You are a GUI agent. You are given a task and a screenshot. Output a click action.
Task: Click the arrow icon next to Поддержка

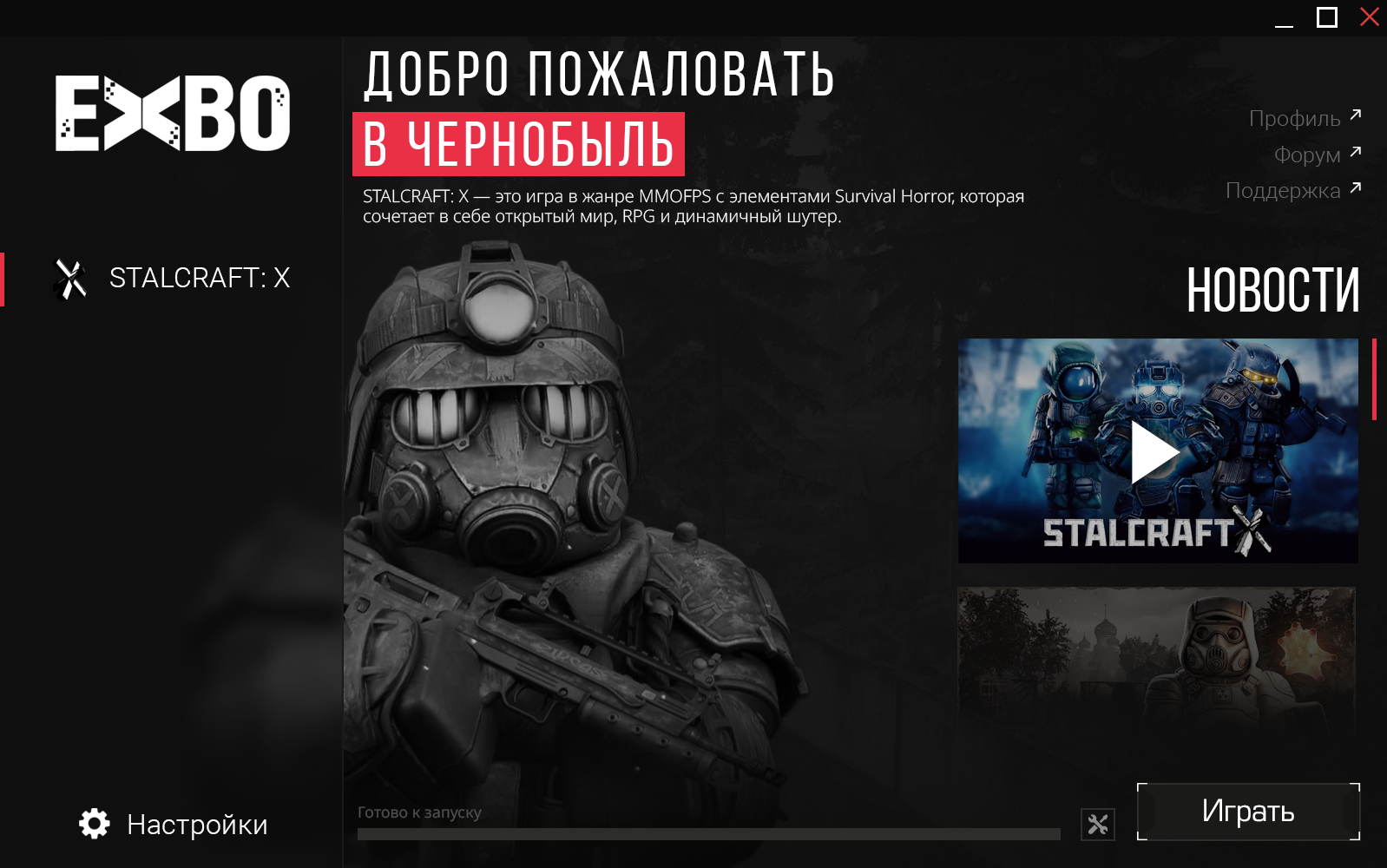[1356, 187]
